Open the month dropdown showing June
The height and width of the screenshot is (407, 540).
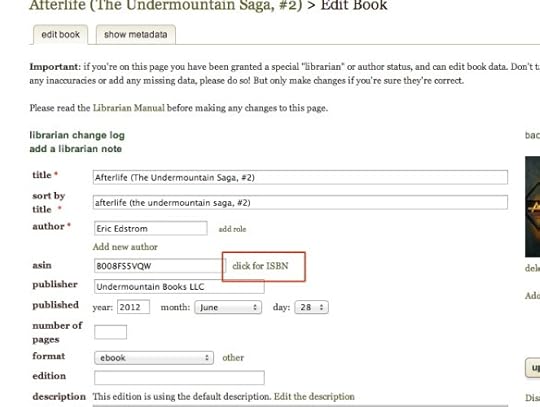tap(228, 307)
